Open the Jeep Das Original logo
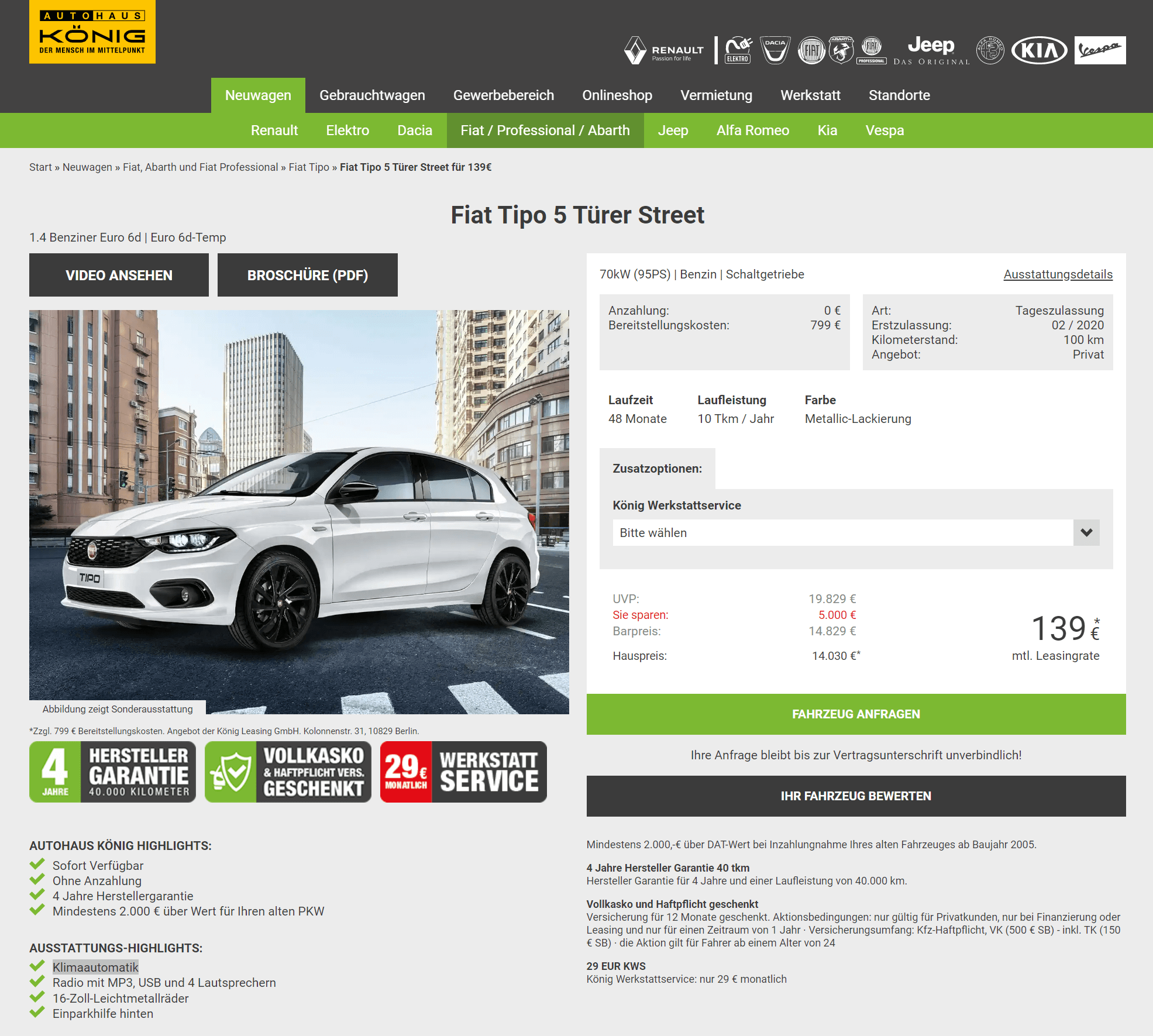This screenshot has height=1036, width=1153. 931,50
